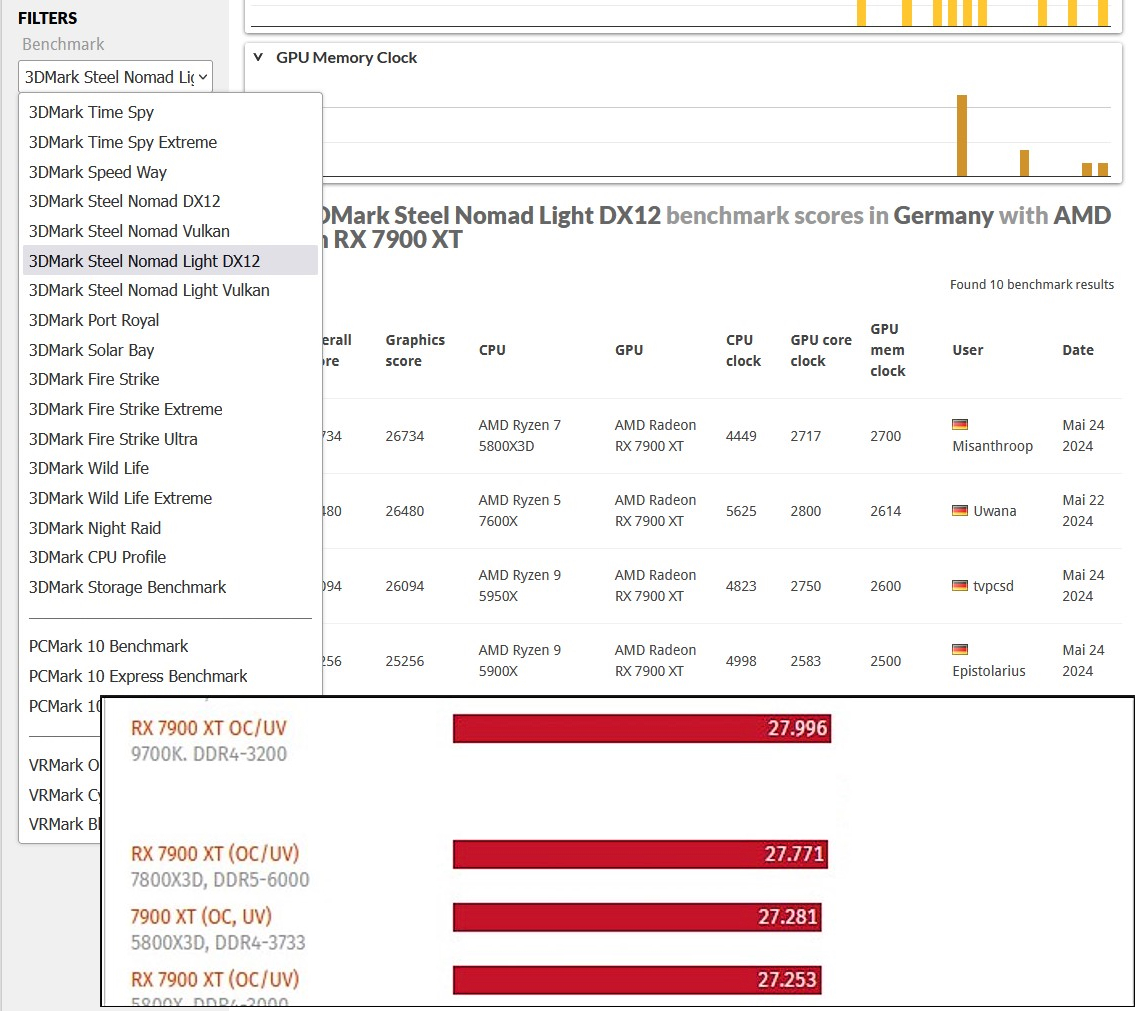This screenshot has height=1011, width=1136.
Task: Select 3DMark Solar Bay benchmark
Action: pos(91,350)
